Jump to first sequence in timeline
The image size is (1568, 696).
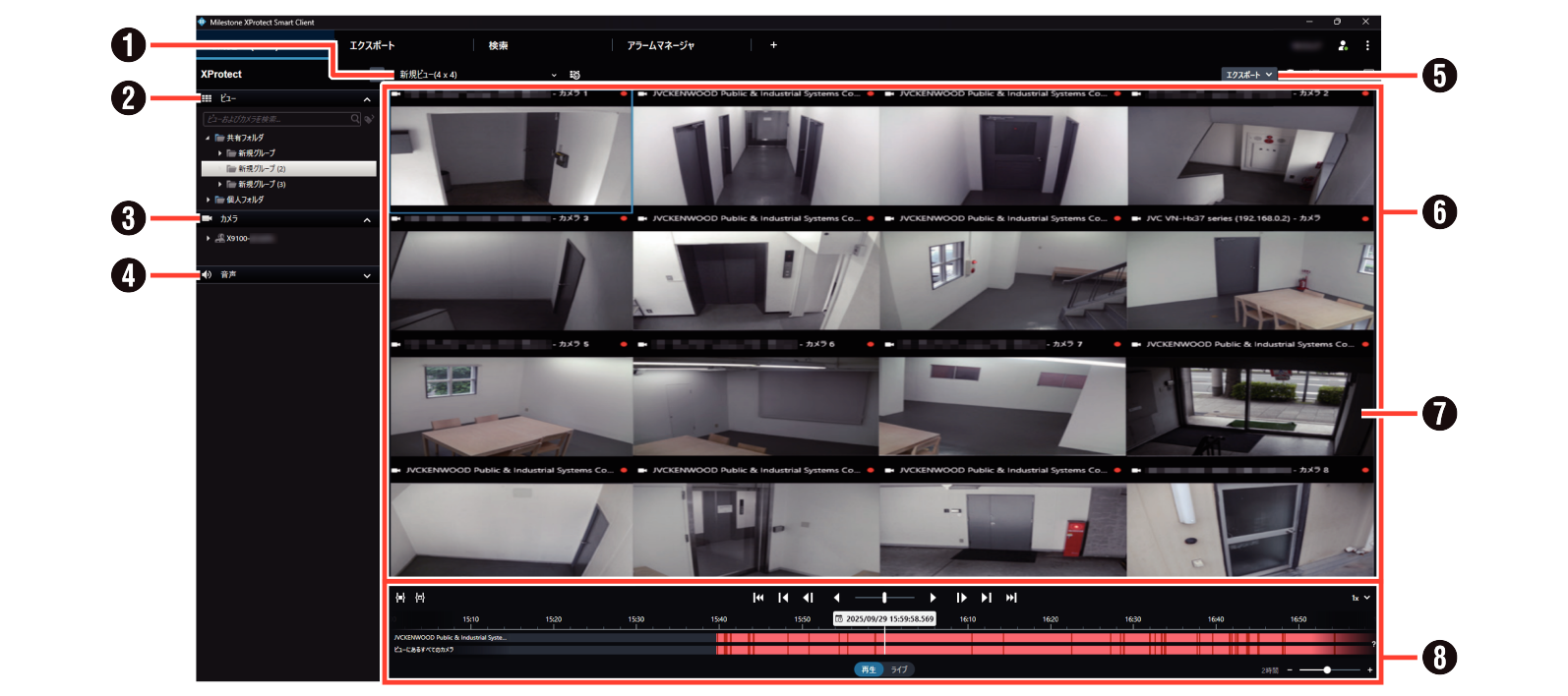[758, 598]
